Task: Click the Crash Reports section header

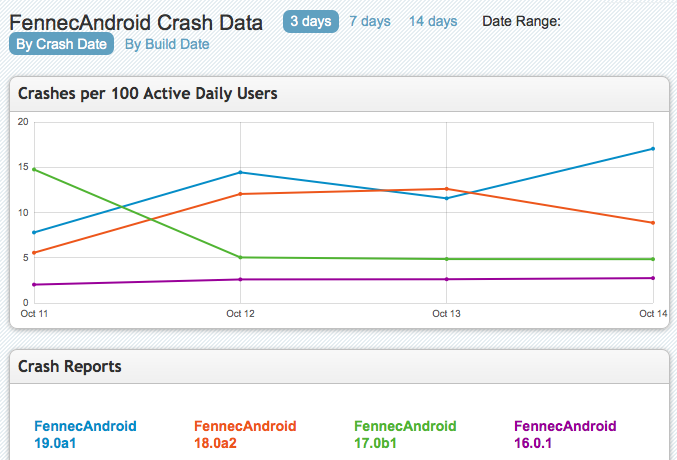Action: (x=70, y=366)
